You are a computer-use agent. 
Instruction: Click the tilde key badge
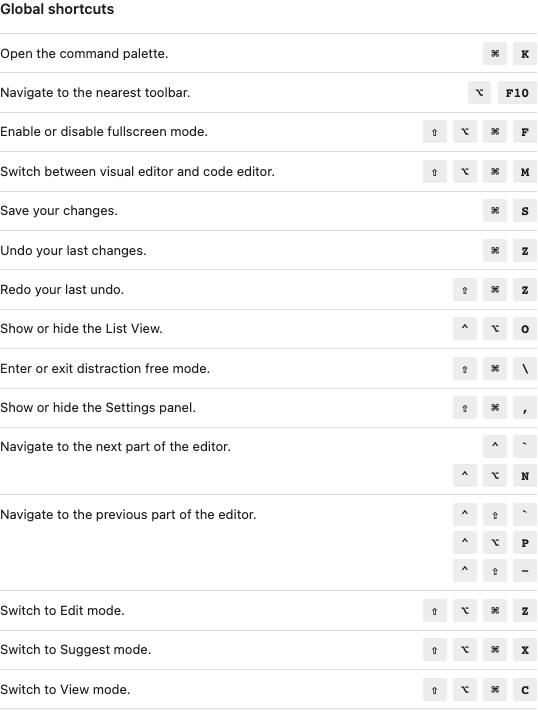pos(525,571)
